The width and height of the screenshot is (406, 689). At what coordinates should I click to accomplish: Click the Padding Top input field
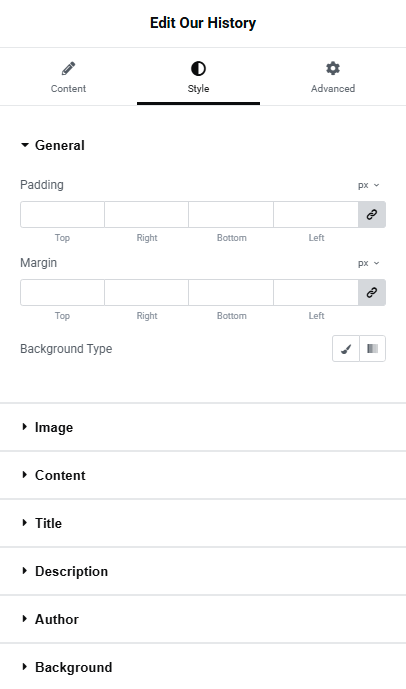click(62, 214)
